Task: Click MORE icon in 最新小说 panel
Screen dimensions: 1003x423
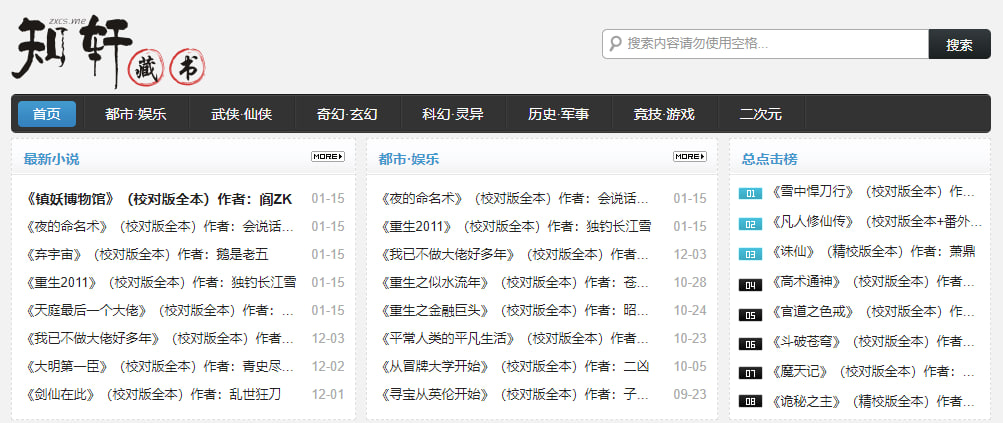Action: point(328,156)
